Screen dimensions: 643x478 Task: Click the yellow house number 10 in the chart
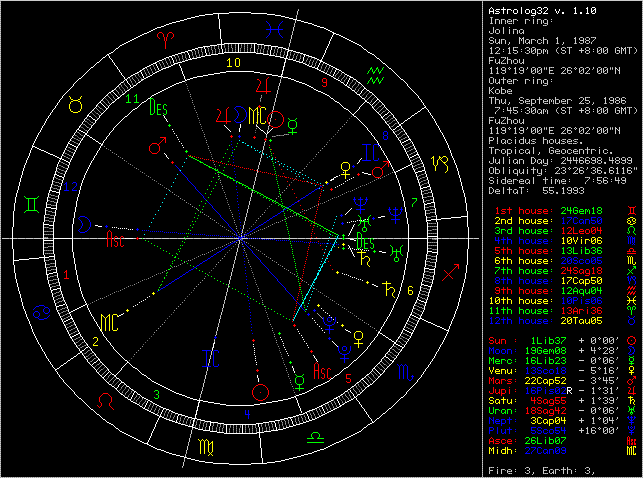point(233,63)
